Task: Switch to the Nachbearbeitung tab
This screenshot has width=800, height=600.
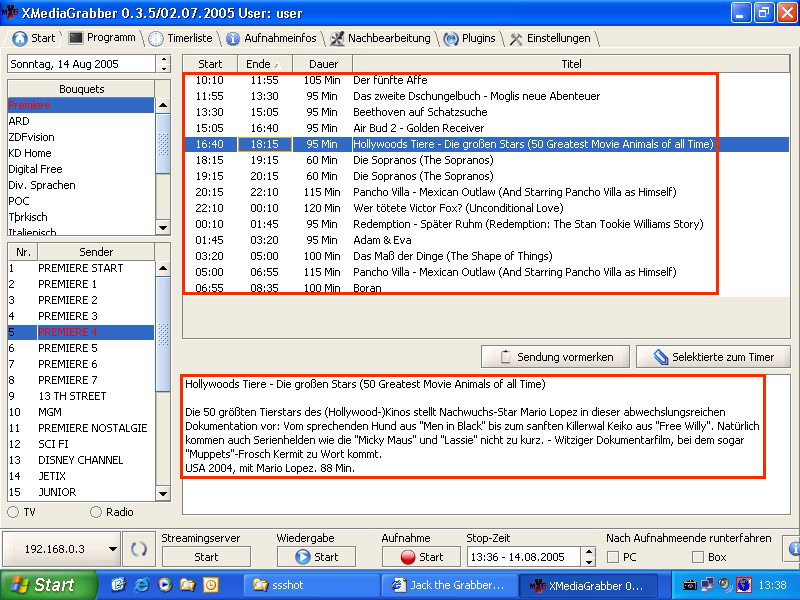Action: coord(381,38)
